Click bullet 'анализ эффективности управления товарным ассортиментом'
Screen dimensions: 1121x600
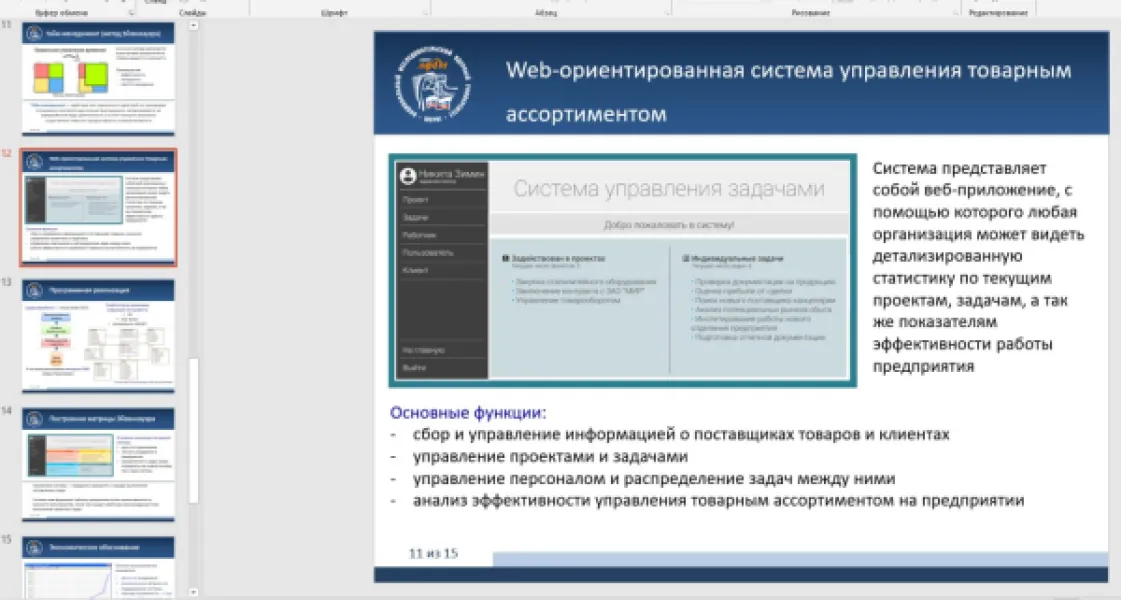[718, 501]
